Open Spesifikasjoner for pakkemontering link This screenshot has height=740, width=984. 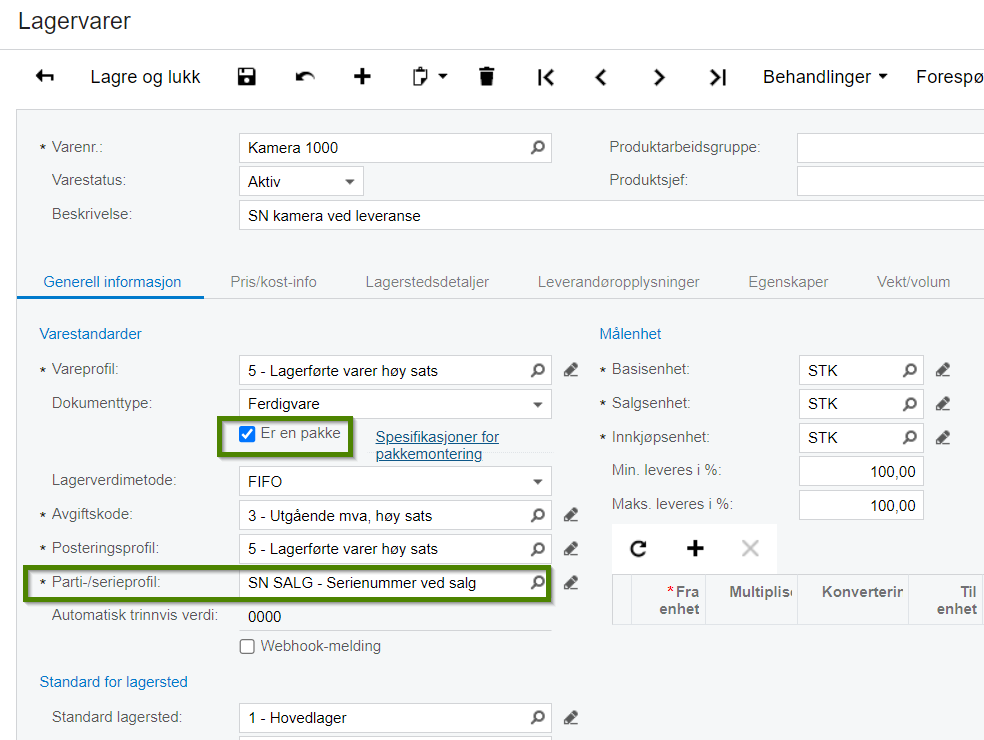click(x=437, y=445)
